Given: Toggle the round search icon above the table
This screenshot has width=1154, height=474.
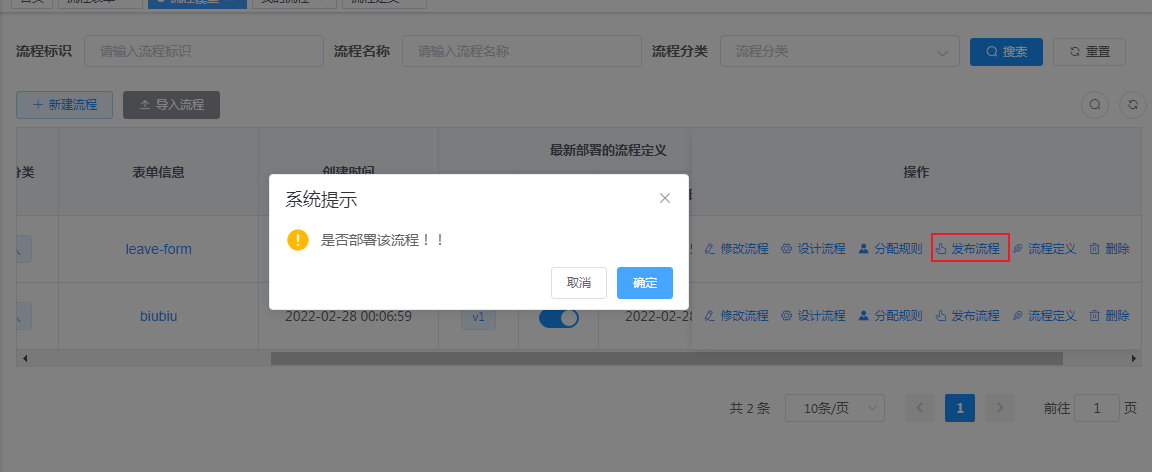Looking at the screenshot, I should point(1094,105).
